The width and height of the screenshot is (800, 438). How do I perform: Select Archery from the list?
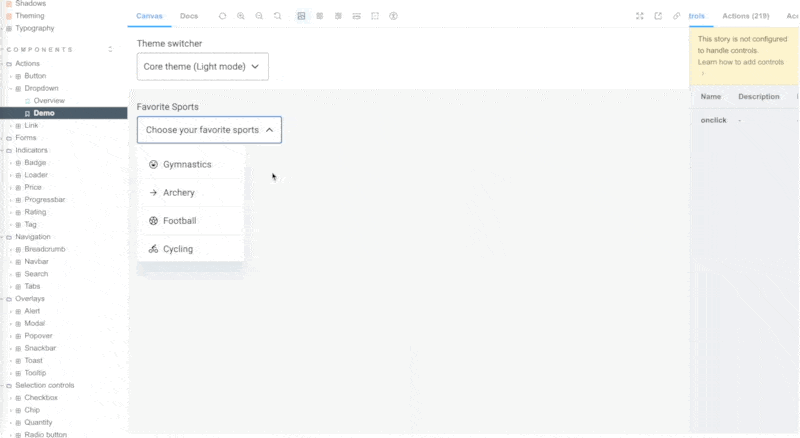190,192
